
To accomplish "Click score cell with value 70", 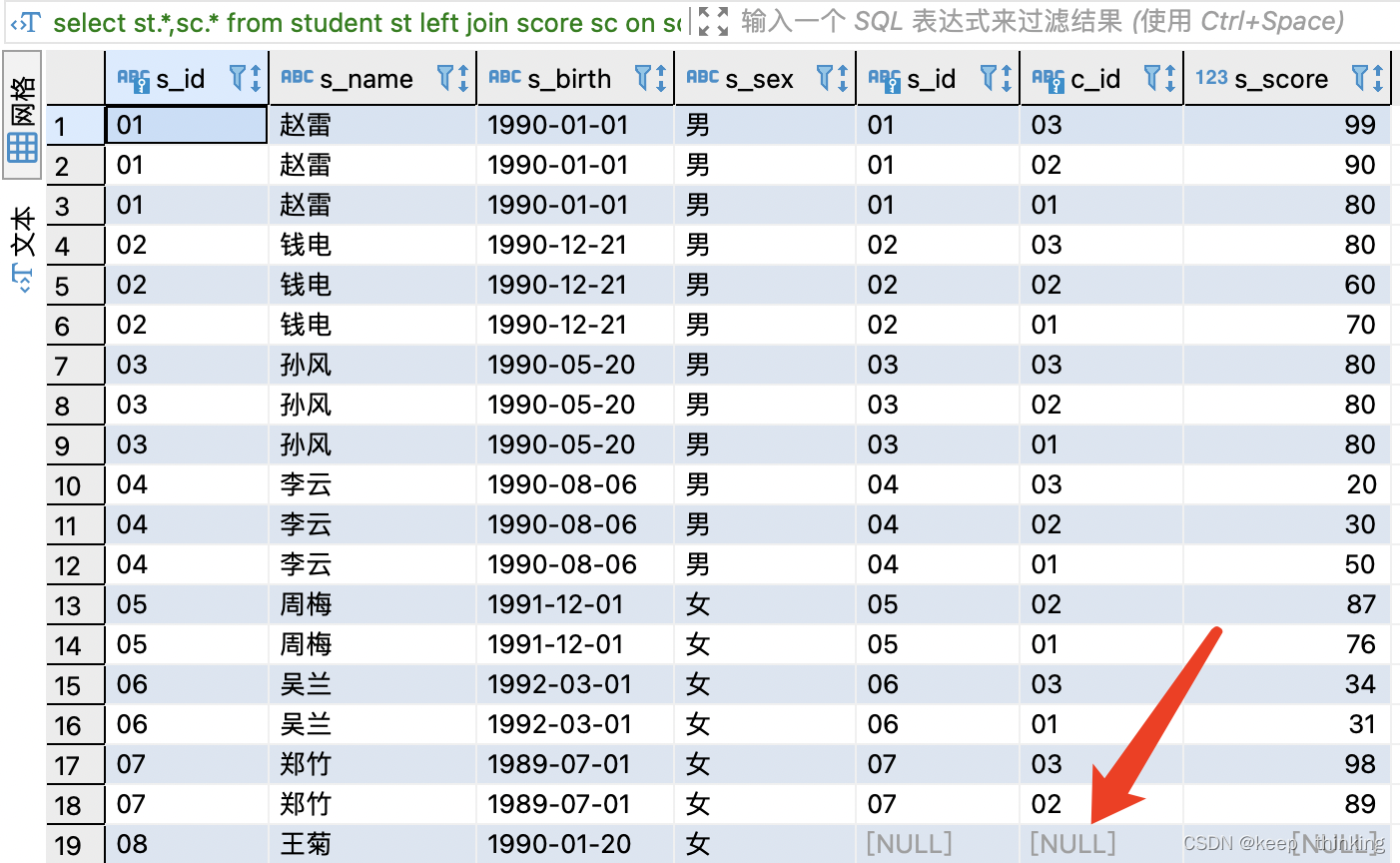I will (x=1287, y=325).
